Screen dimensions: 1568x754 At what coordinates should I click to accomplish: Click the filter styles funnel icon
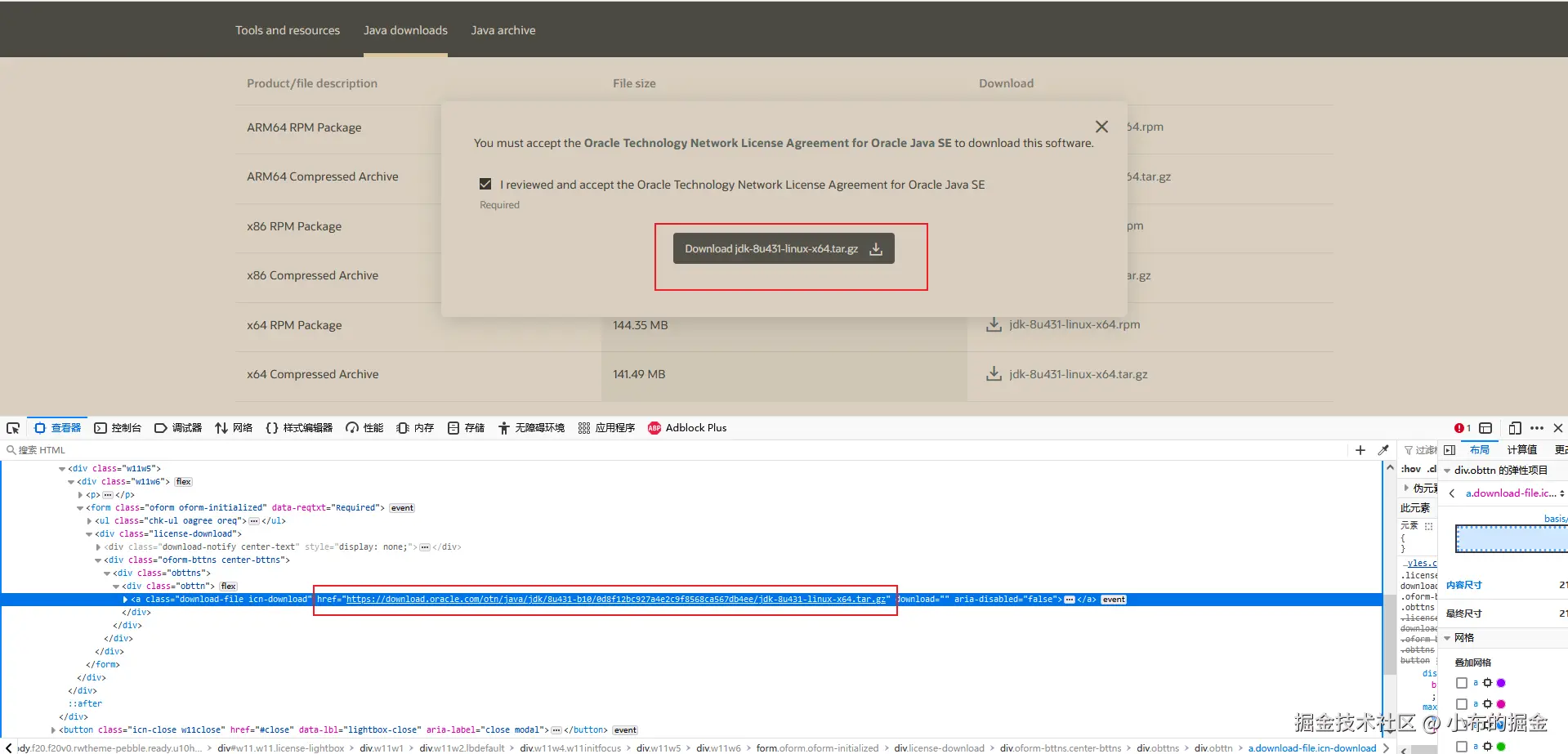click(1409, 450)
